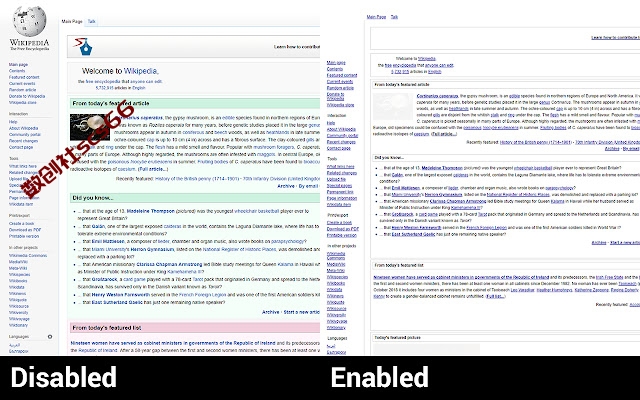The image size is (640, 400).
Task: Click 'Donate to Wikipedia' in Disabled panel
Action: [27, 96]
